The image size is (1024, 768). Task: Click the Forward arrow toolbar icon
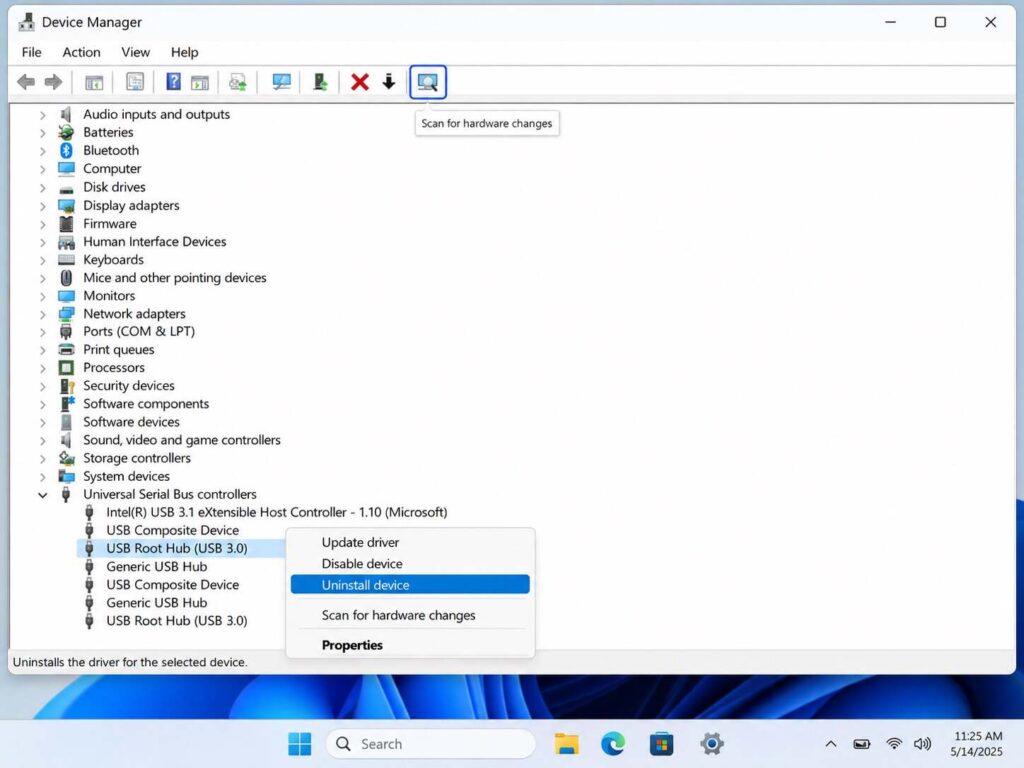(54, 82)
